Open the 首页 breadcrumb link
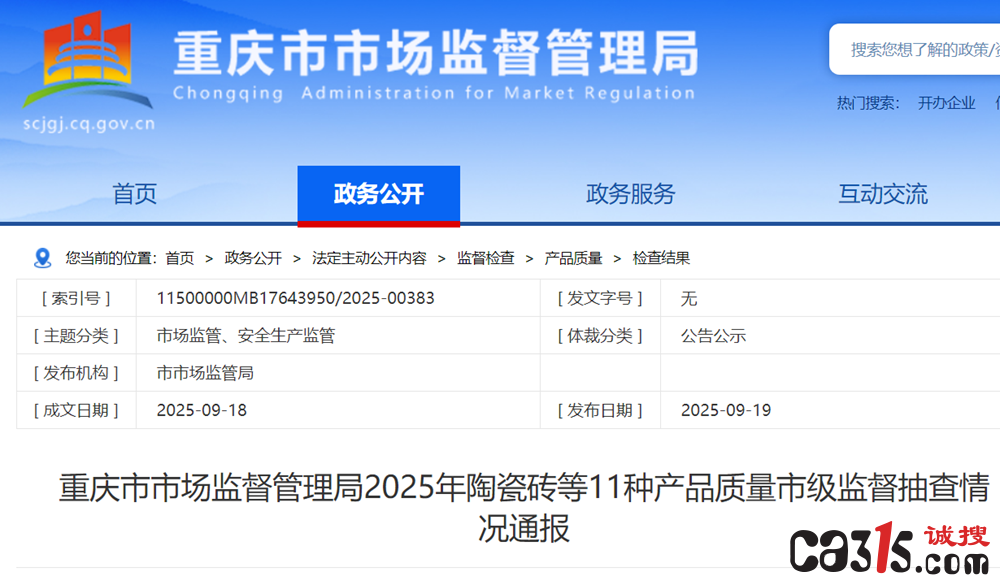1000x585 pixels. click(x=180, y=258)
